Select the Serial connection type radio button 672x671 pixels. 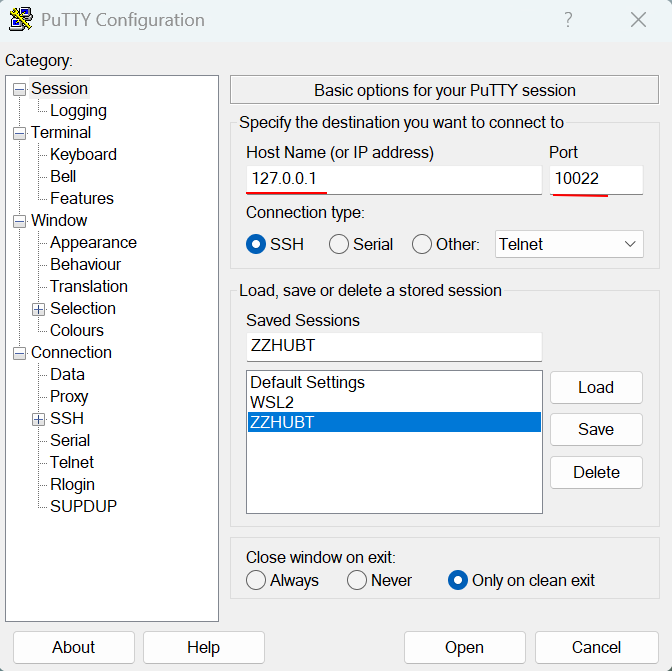pyautogui.click(x=339, y=244)
